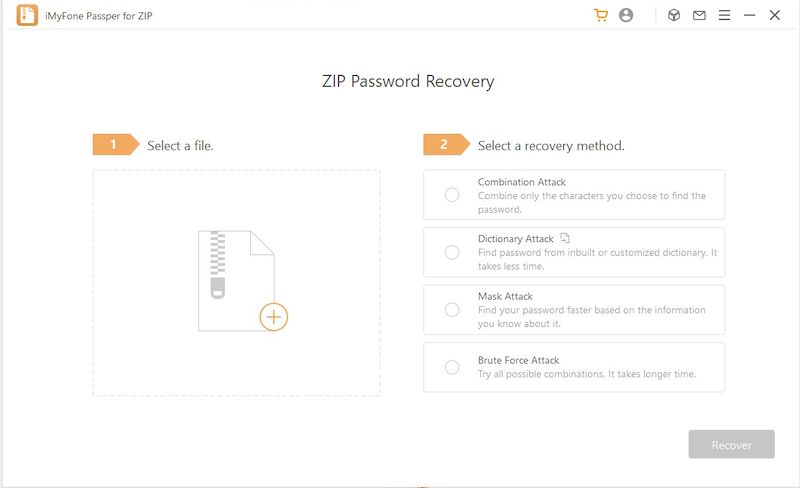The width and height of the screenshot is (800, 488).
Task: Click the cube icon in title bar
Action: 674,15
